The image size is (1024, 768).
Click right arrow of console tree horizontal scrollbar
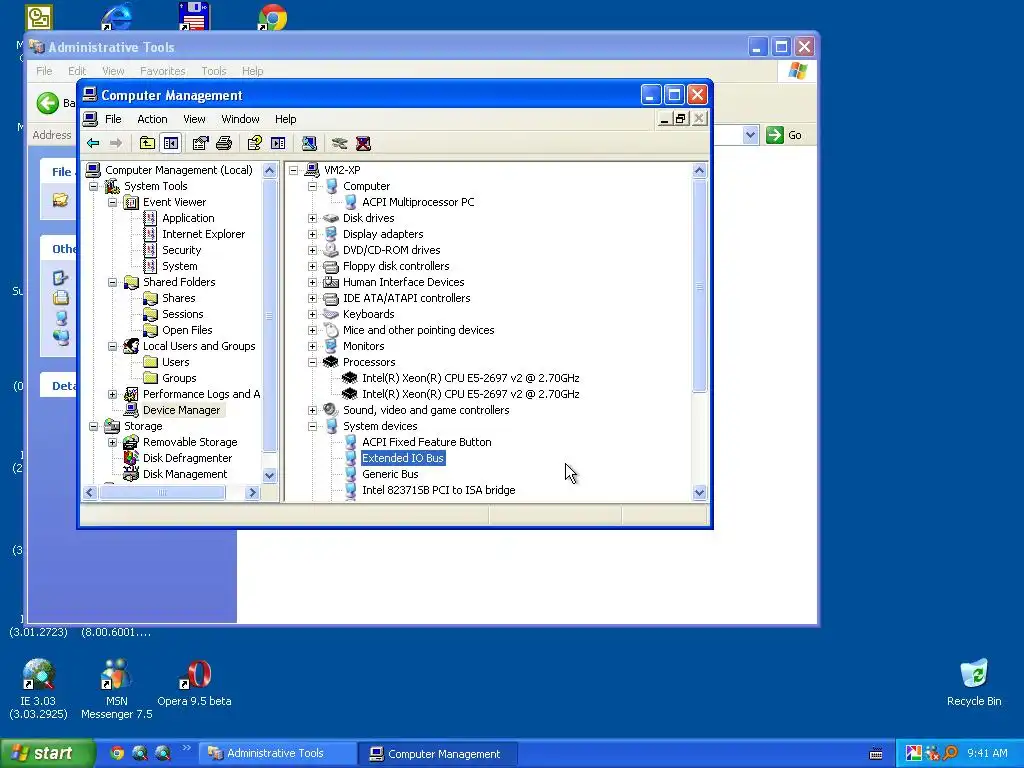click(x=252, y=493)
